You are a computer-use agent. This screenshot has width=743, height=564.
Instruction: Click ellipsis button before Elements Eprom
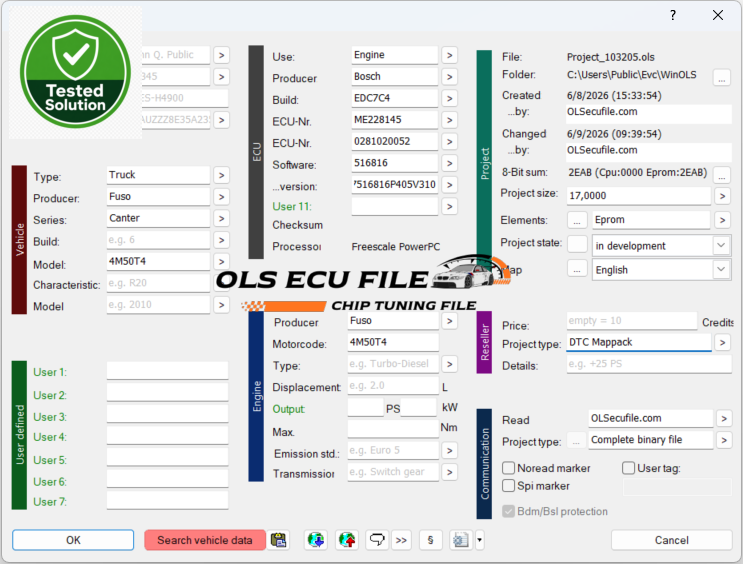(x=577, y=220)
